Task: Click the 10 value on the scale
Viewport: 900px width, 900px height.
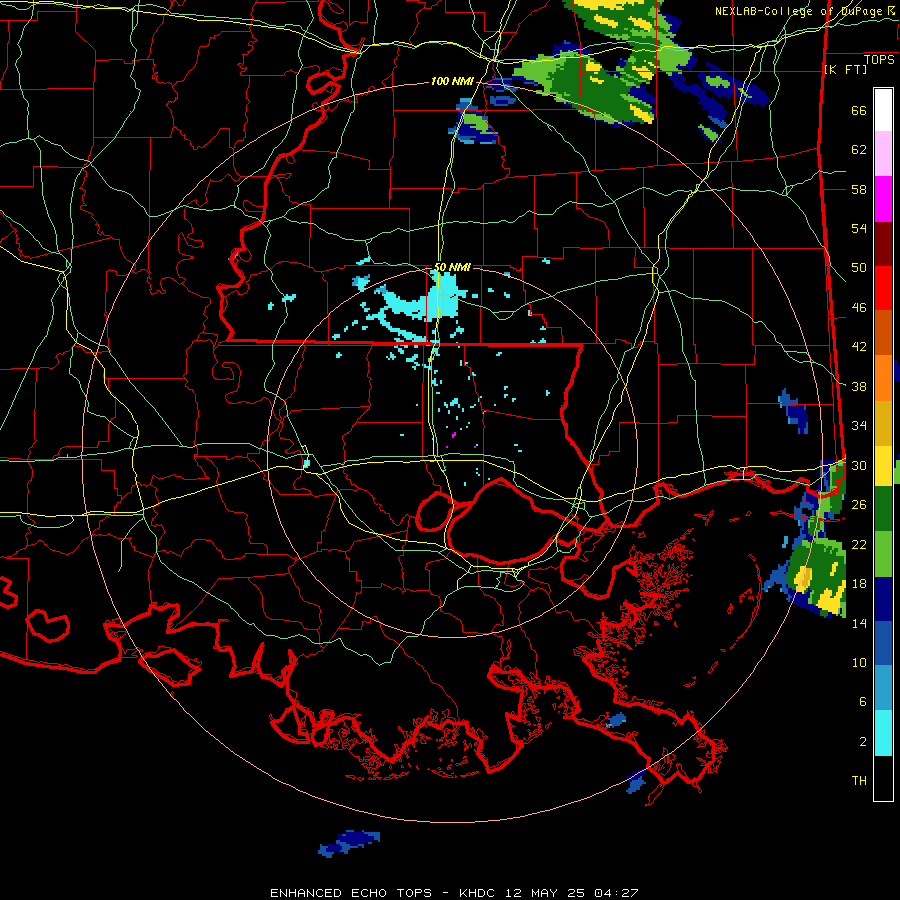Action: 859,662
